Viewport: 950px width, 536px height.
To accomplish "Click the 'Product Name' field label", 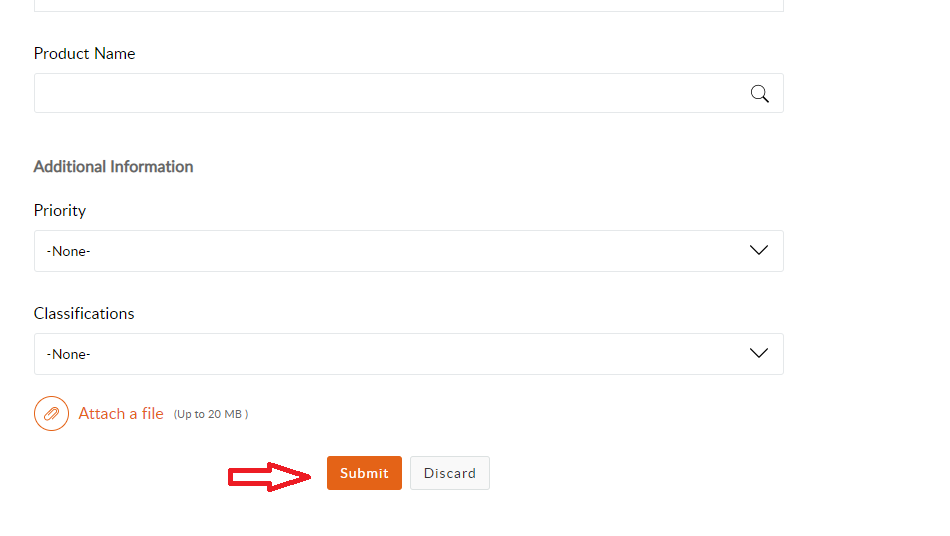I will click(84, 53).
